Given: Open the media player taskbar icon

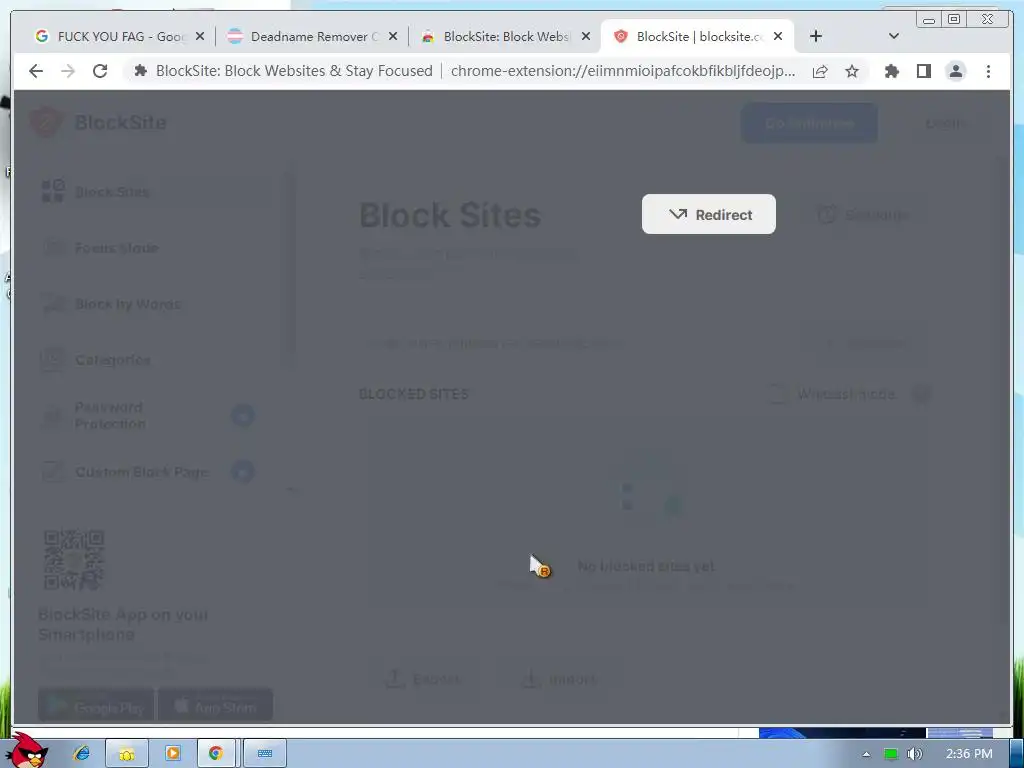Looking at the screenshot, I should 172,753.
